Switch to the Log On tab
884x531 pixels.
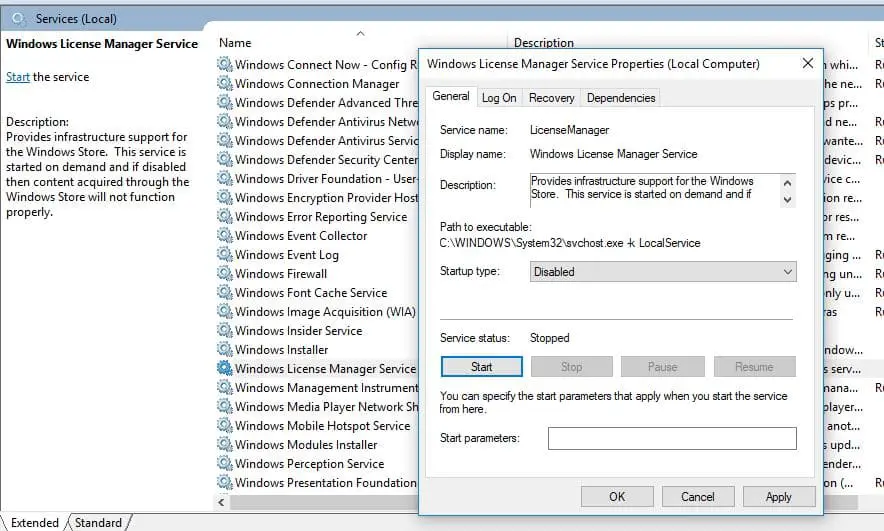coord(499,98)
